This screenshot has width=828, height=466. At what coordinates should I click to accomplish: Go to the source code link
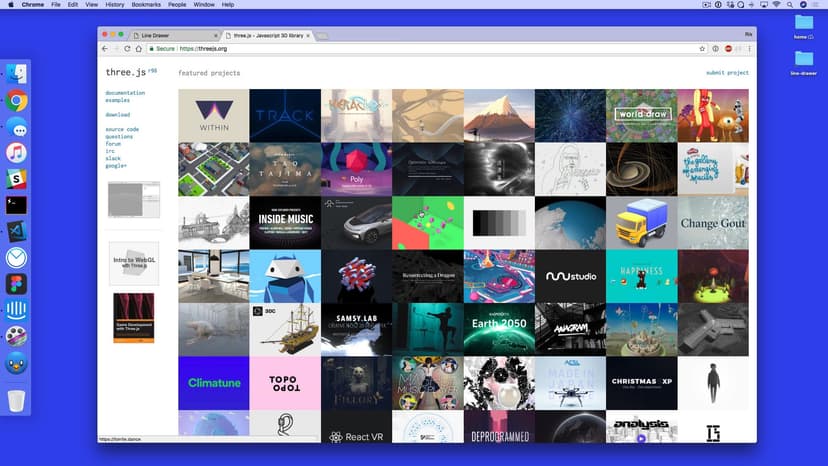pos(122,129)
